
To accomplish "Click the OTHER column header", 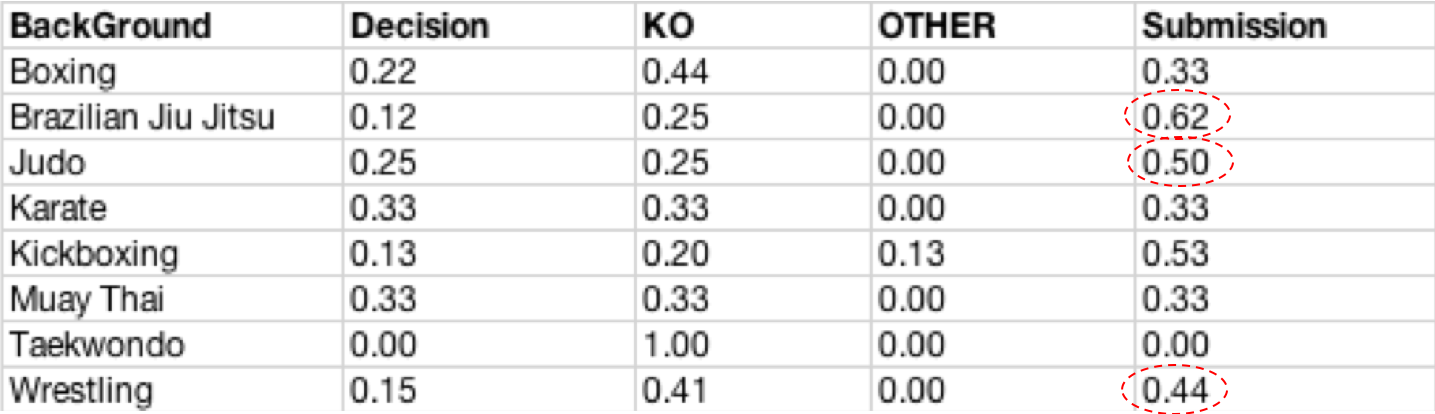I will (x=936, y=25).
